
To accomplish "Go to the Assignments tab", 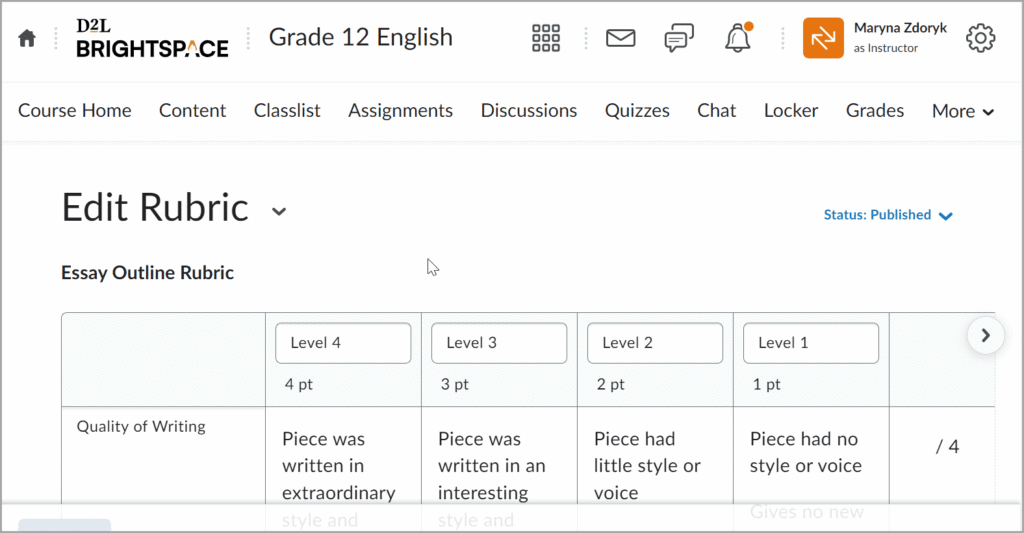I will pyautogui.click(x=400, y=111).
